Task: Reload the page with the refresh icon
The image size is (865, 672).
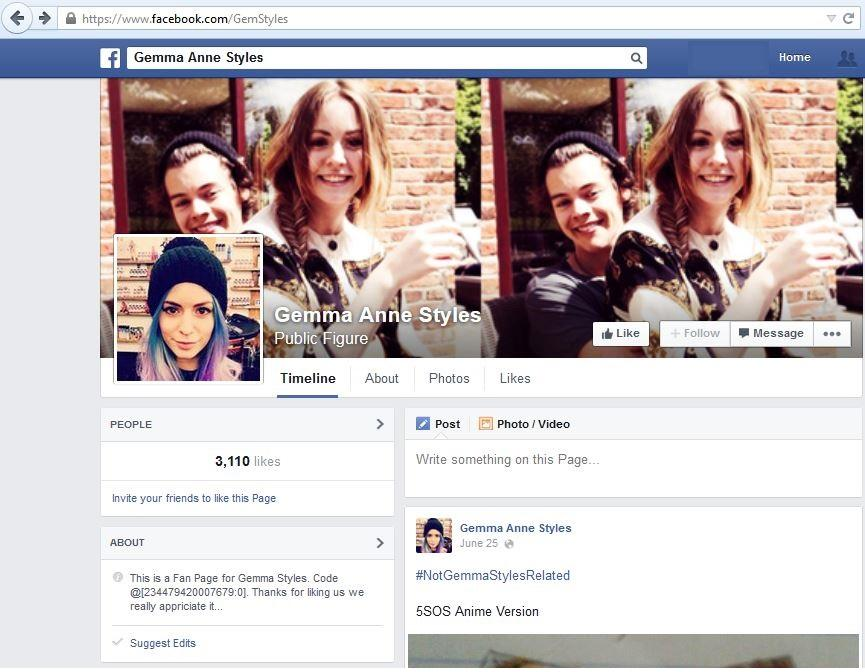Action: click(848, 18)
